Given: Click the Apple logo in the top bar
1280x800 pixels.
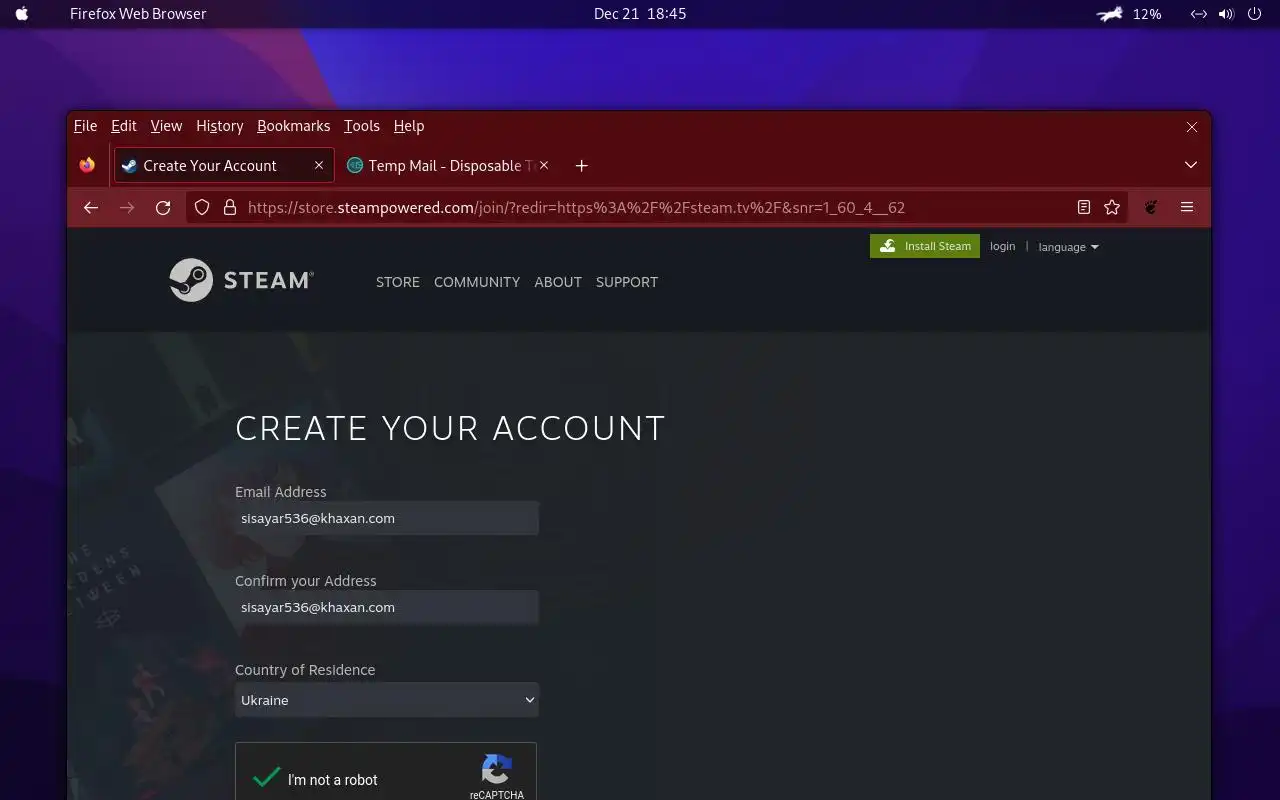Looking at the screenshot, I should pyautogui.click(x=22, y=14).
